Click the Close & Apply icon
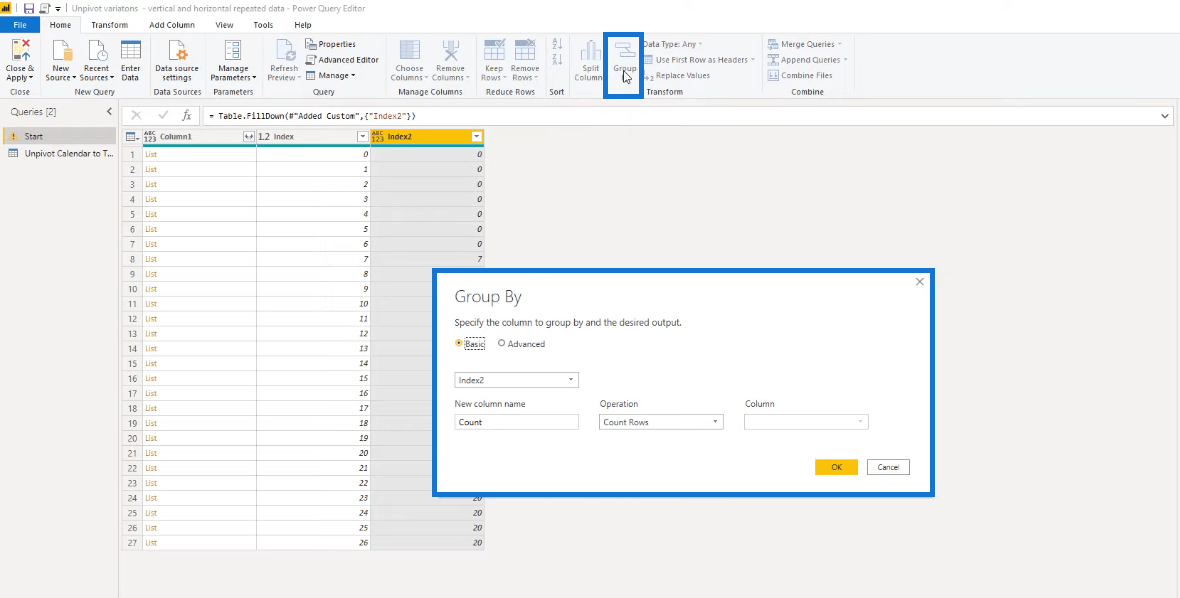Image resolution: width=1180 pixels, height=598 pixels. (20, 50)
